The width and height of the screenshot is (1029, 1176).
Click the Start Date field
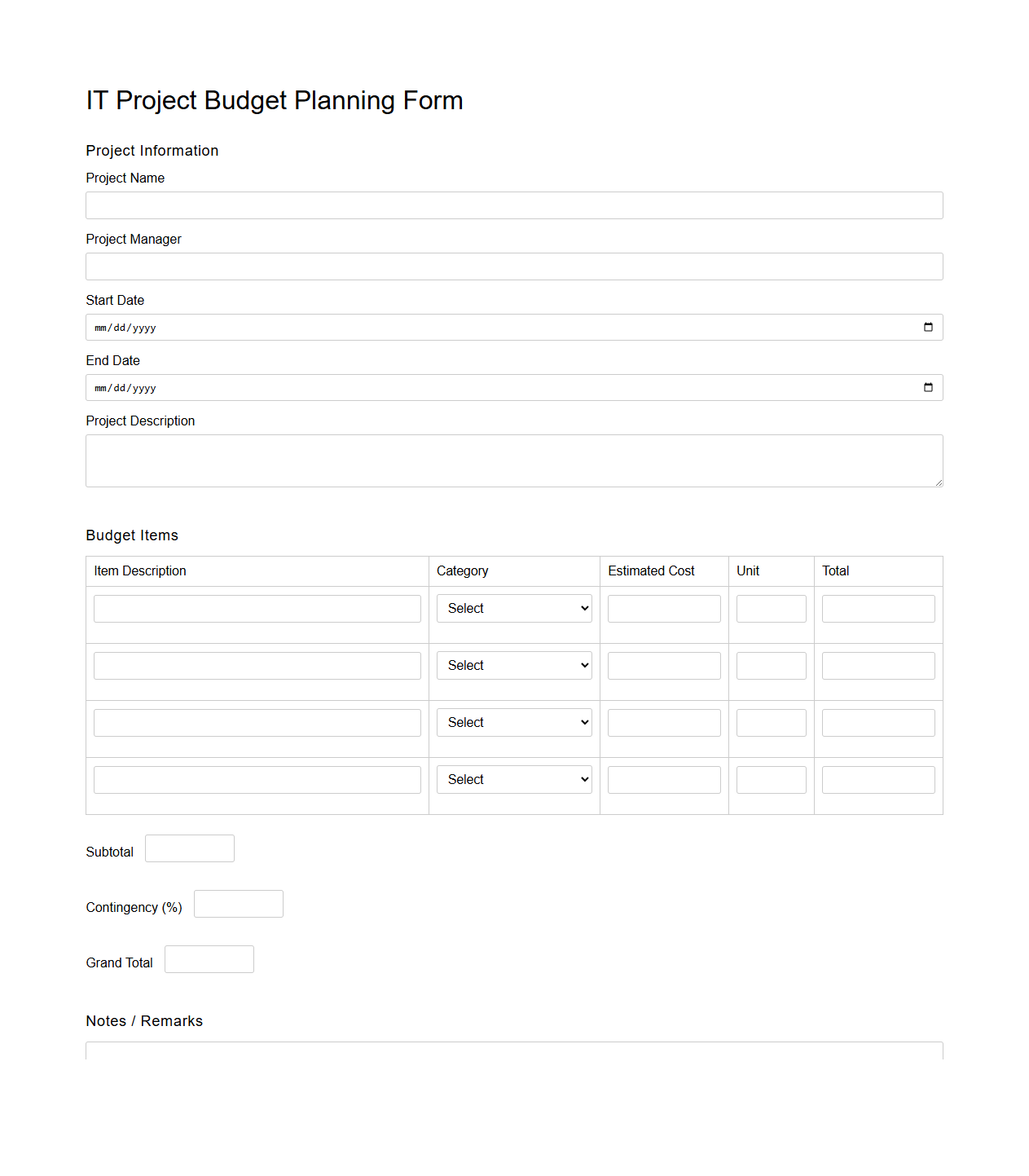click(x=489, y=327)
